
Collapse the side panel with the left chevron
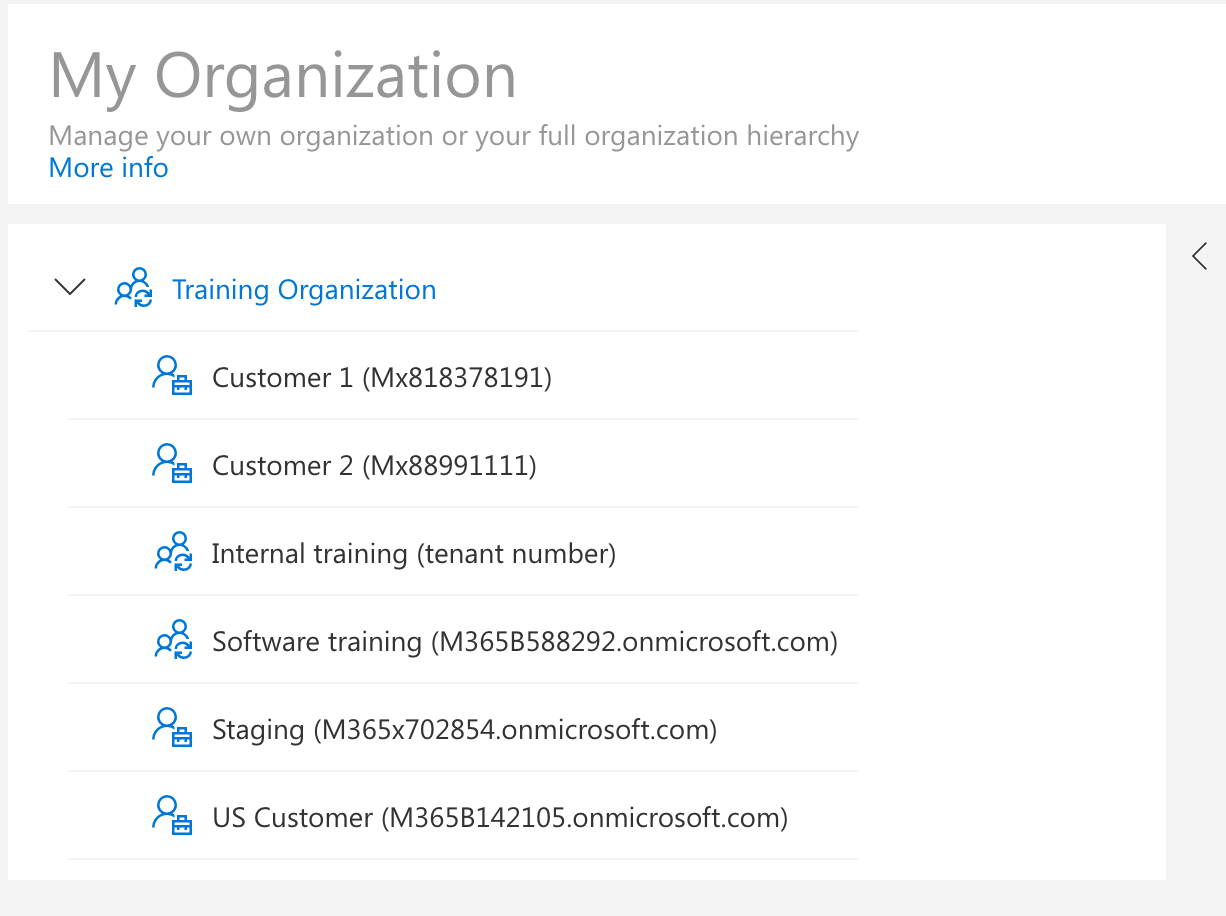click(x=1199, y=256)
